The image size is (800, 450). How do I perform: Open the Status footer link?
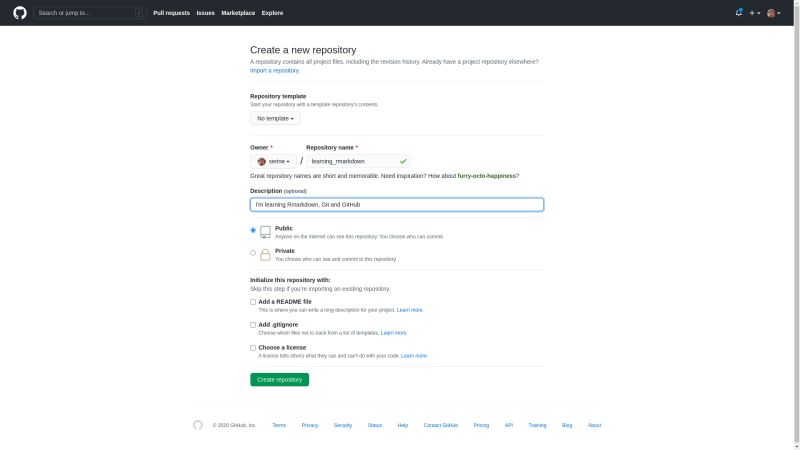pyautogui.click(x=374, y=426)
